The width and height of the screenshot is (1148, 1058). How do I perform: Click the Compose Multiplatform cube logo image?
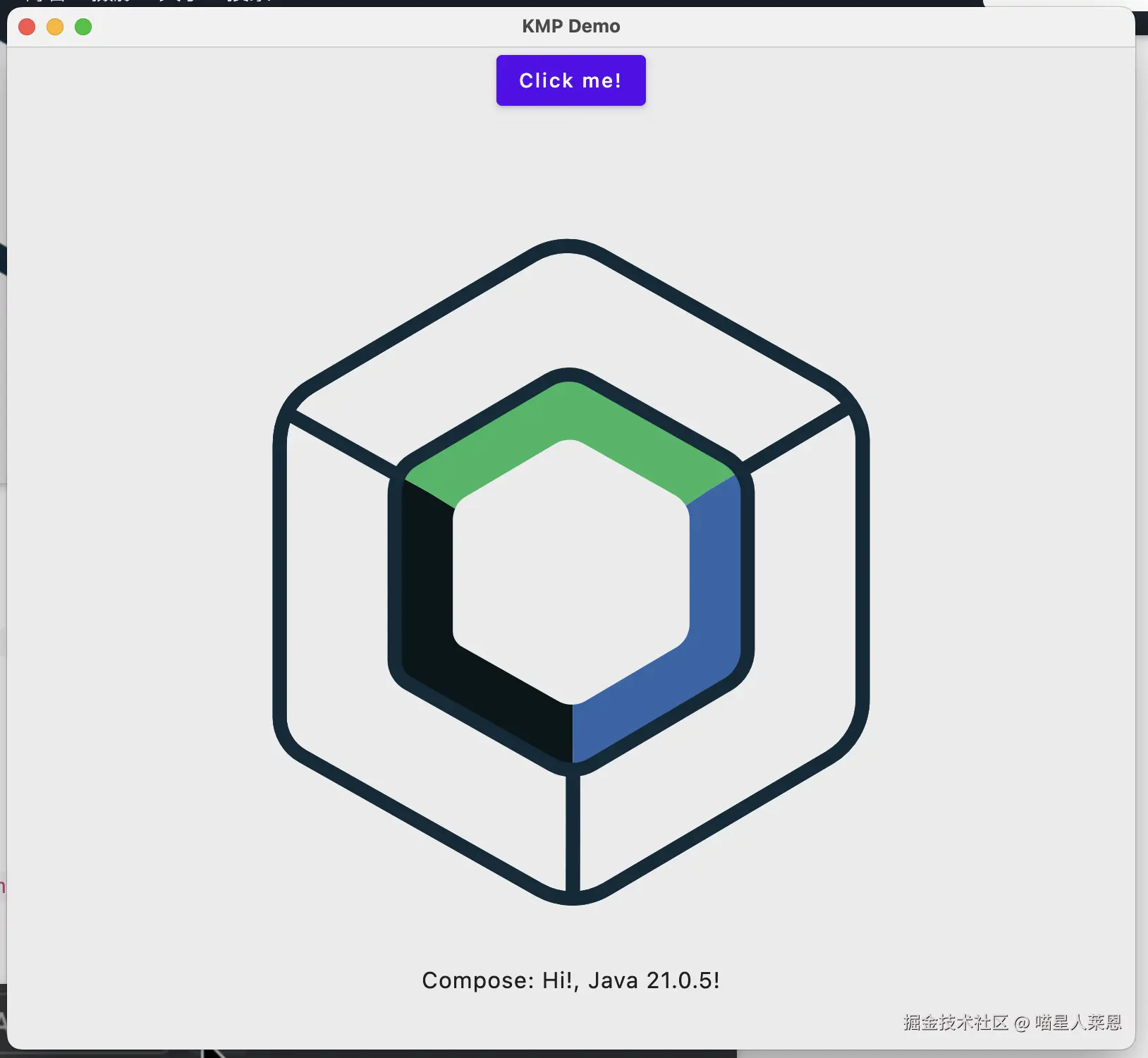[570, 572]
